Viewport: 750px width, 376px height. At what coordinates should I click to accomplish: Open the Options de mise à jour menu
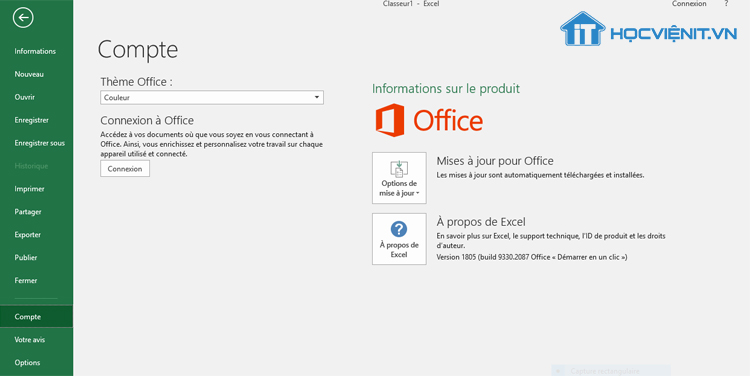tap(399, 178)
